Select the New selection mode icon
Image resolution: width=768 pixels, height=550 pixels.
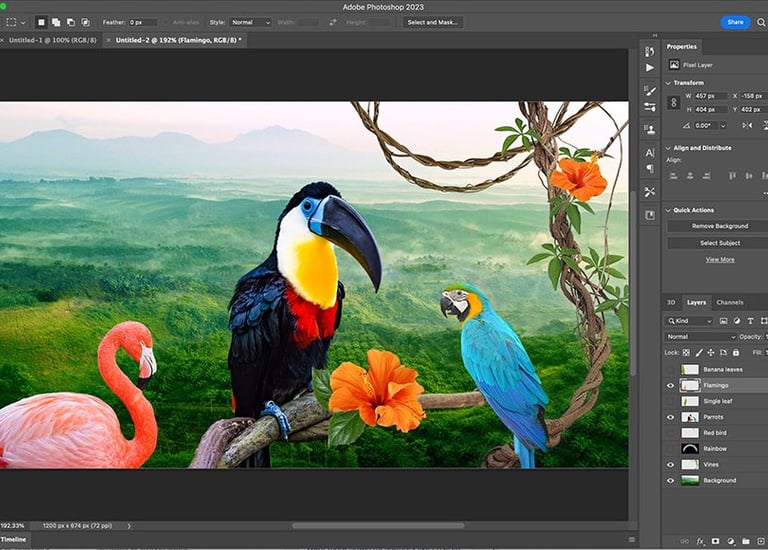click(x=42, y=23)
